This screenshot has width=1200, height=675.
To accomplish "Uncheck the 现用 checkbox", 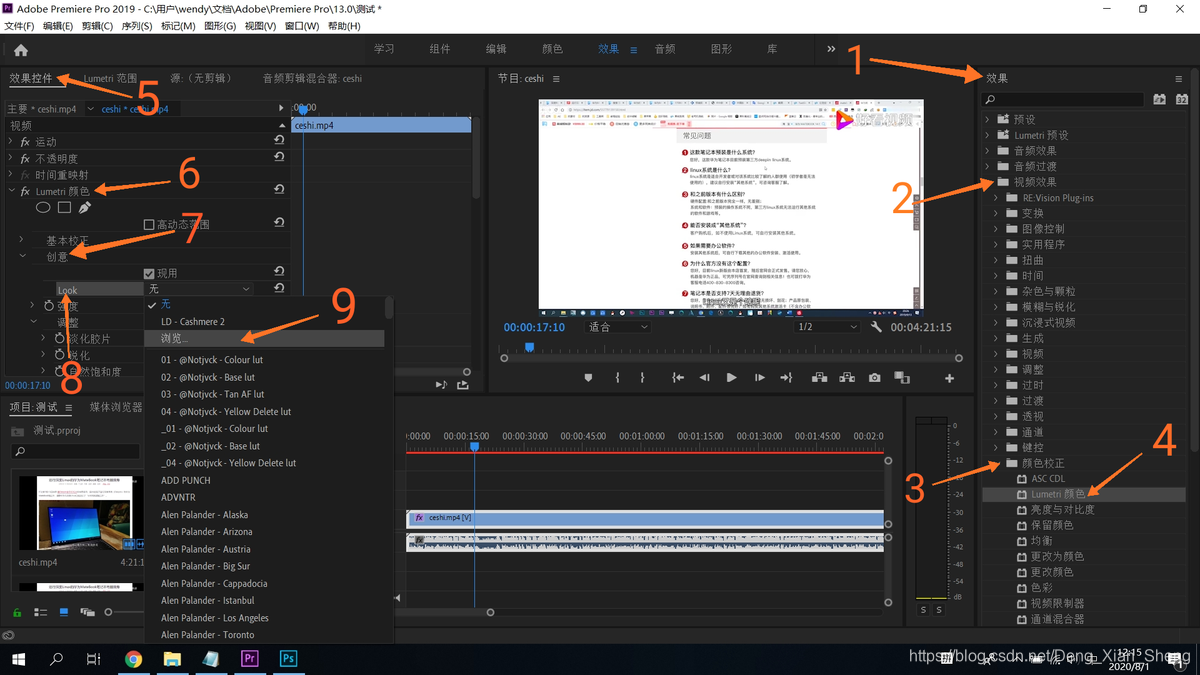I will 149,273.
